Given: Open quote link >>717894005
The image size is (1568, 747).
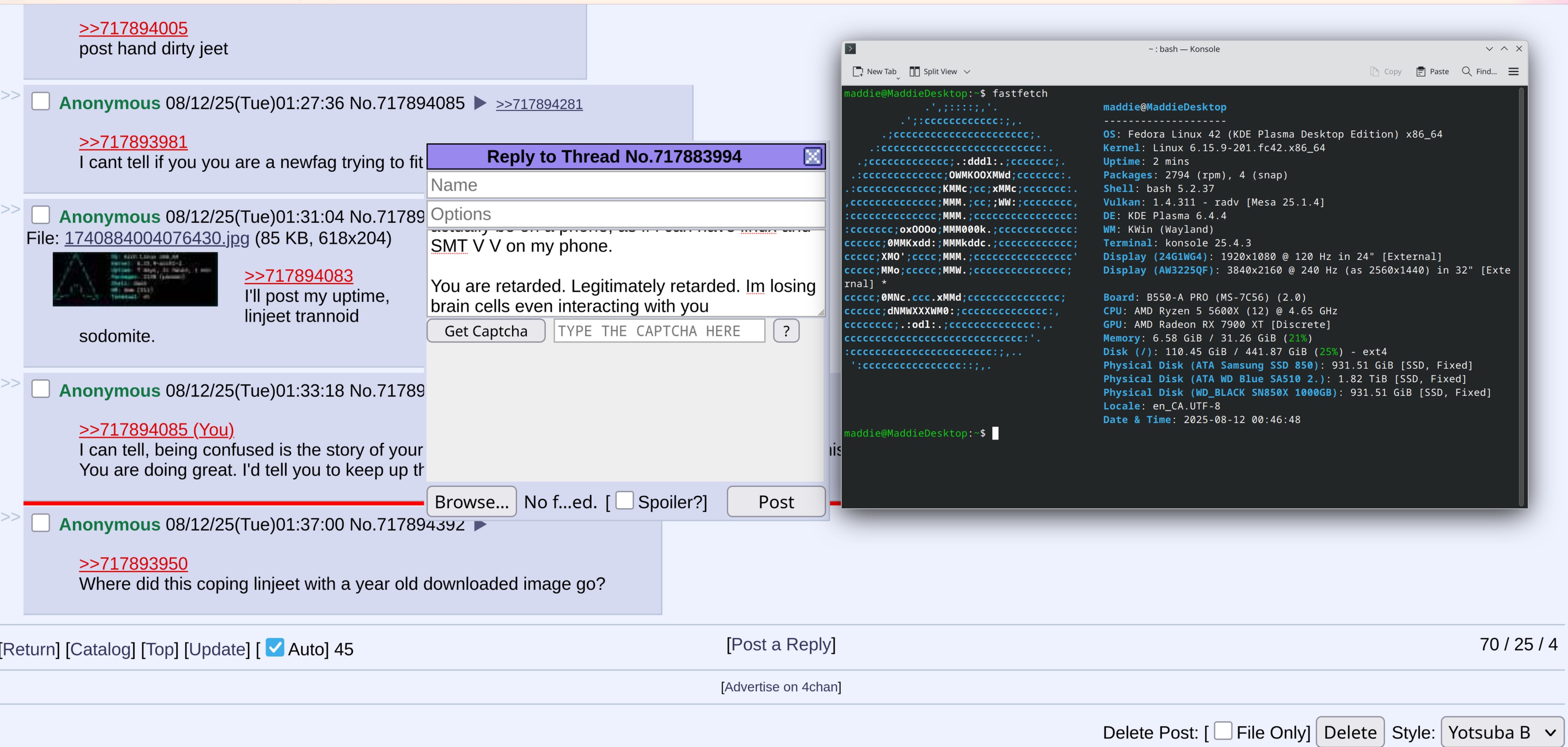Looking at the screenshot, I should pos(133,28).
